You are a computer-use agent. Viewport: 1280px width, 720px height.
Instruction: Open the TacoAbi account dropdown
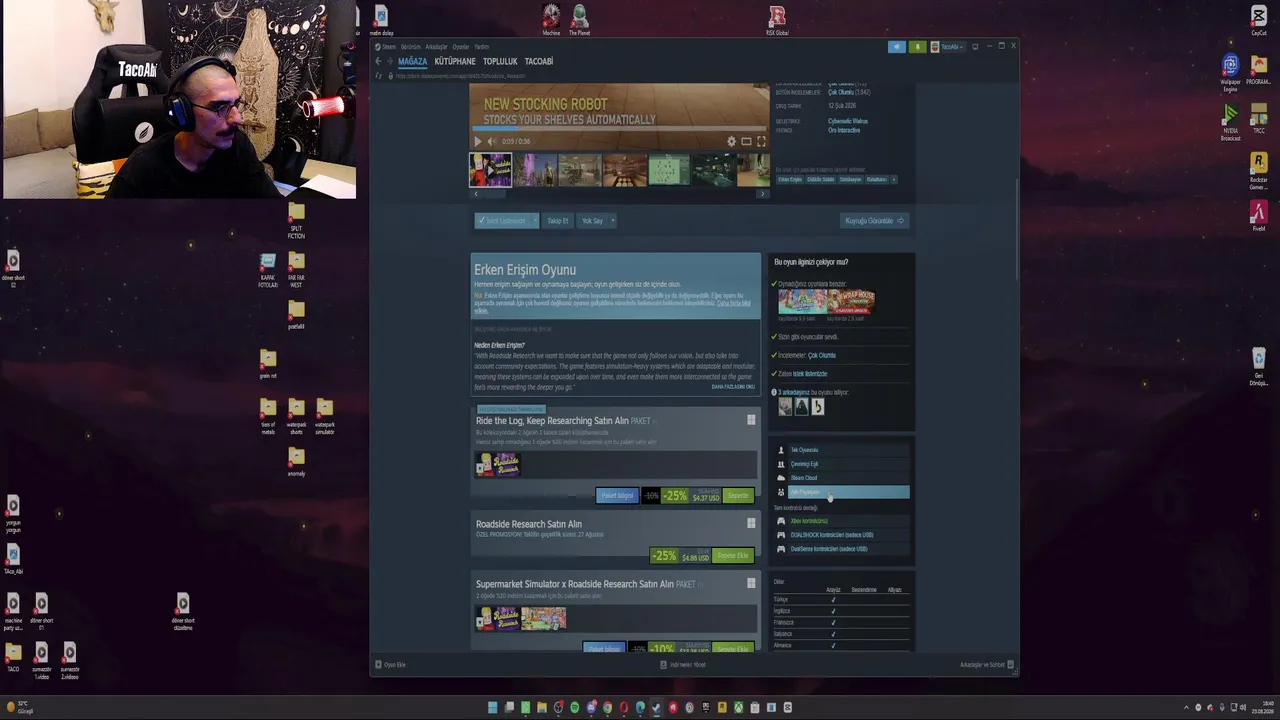[x=948, y=47]
